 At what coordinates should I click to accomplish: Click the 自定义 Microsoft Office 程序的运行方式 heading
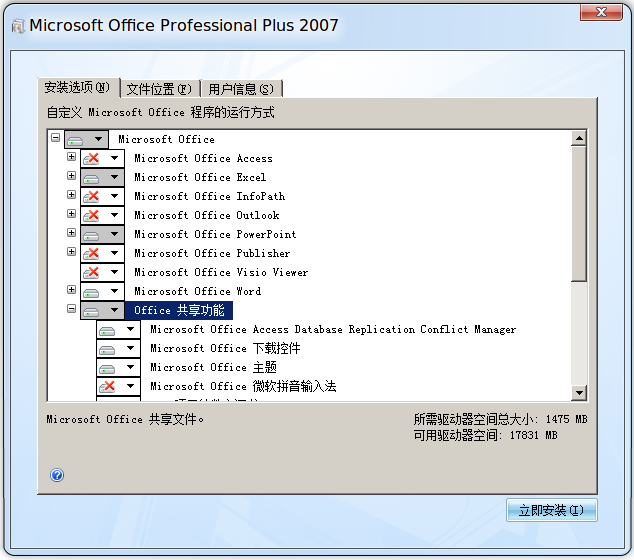(161, 112)
